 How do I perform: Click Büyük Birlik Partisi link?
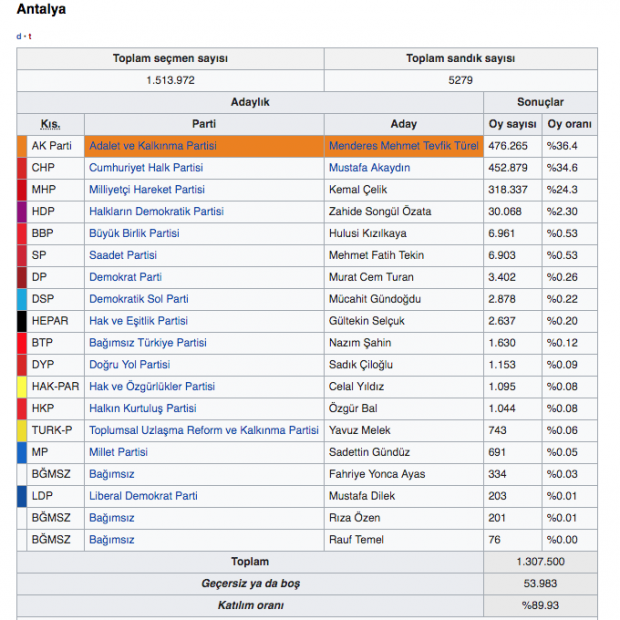(134, 234)
